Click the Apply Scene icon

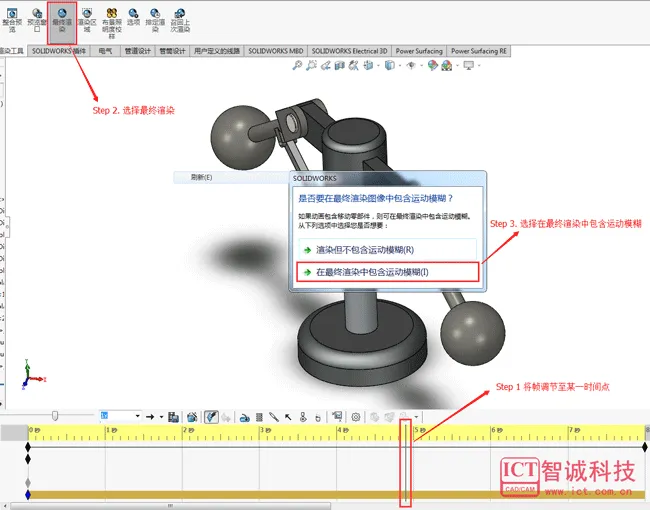point(447,66)
